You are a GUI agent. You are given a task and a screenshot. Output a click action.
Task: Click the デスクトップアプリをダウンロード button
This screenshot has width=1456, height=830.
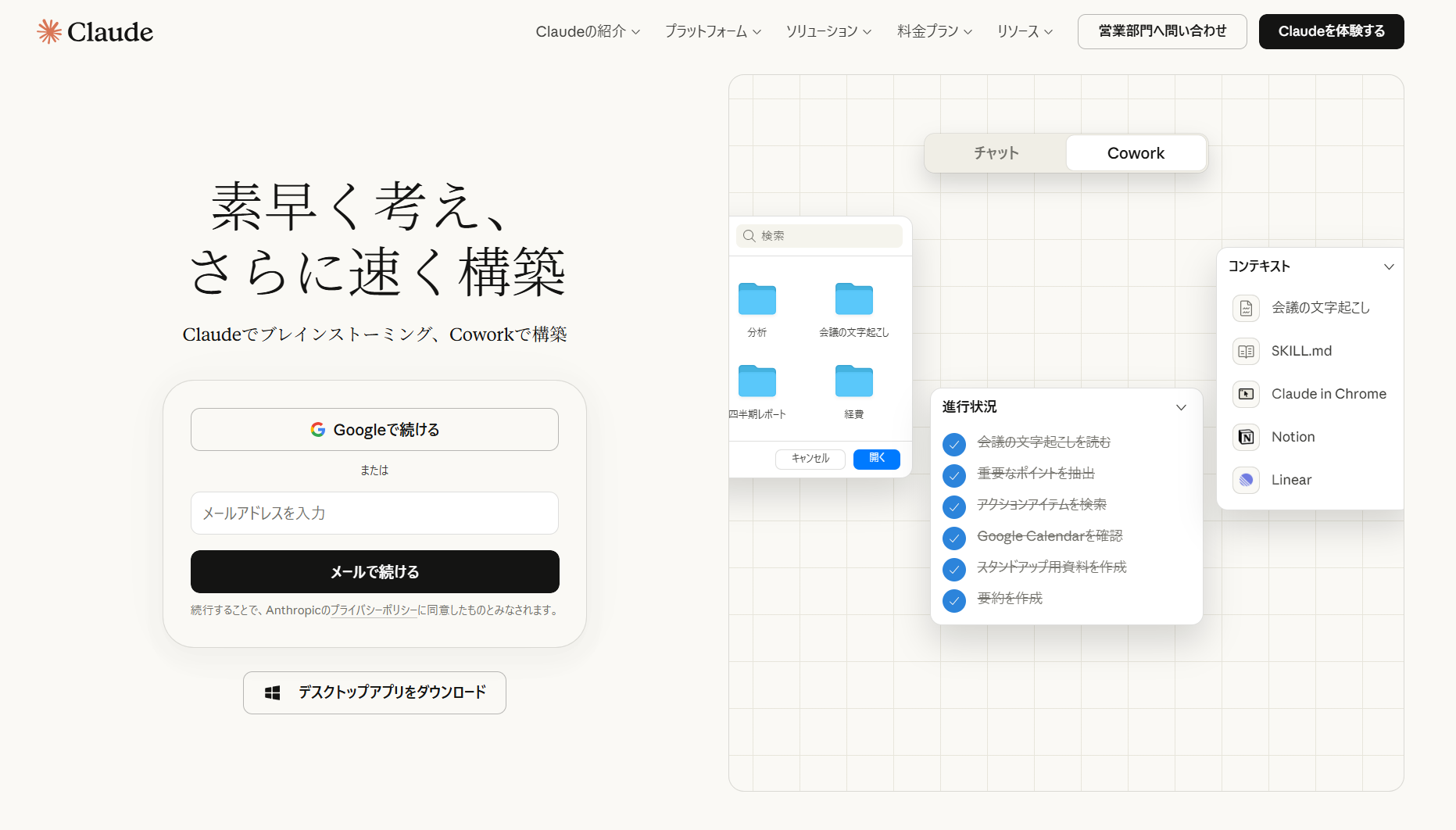(374, 692)
